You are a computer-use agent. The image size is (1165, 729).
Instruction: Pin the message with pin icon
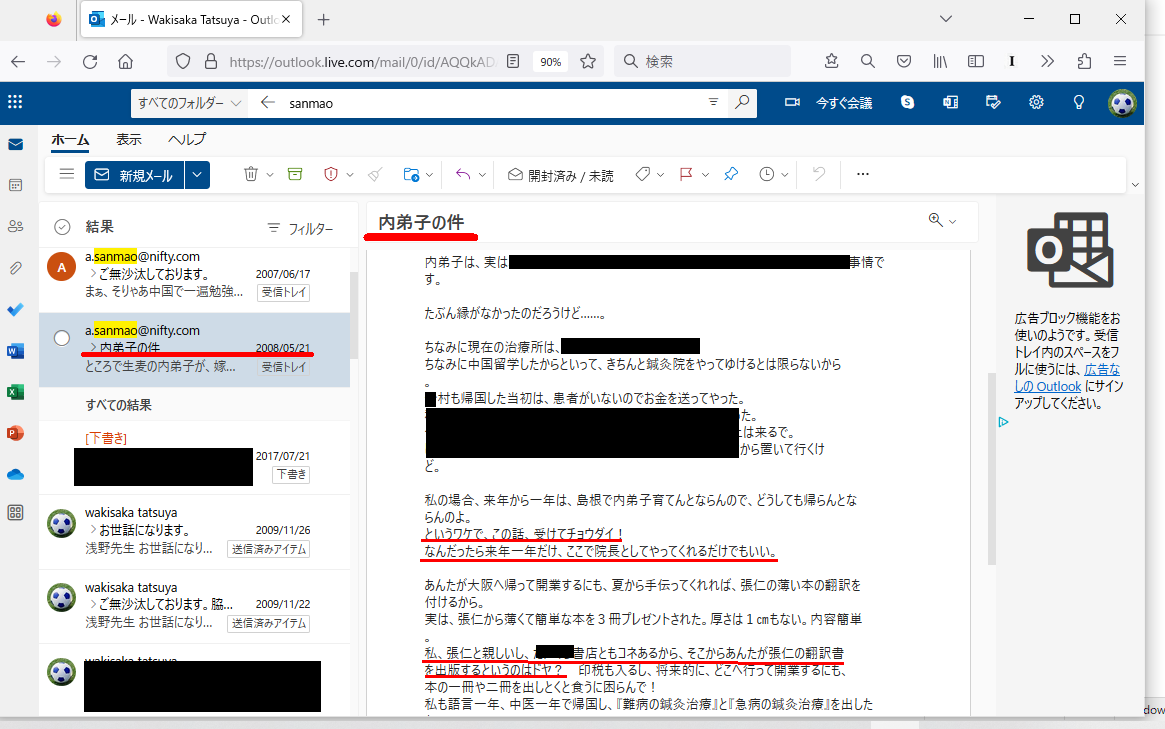pyautogui.click(x=731, y=174)
